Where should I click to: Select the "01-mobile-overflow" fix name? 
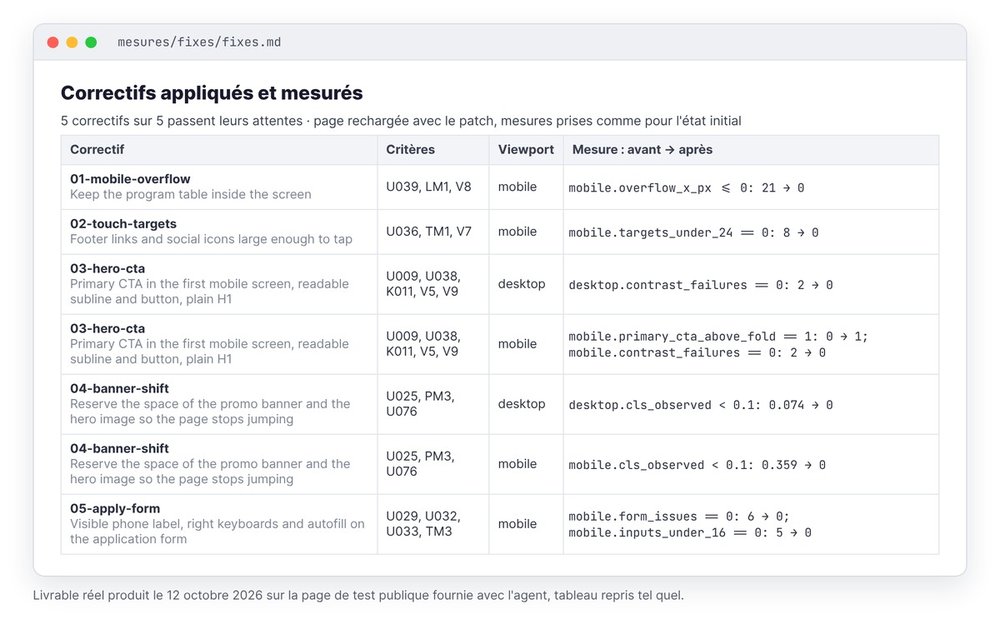point(130,179)
